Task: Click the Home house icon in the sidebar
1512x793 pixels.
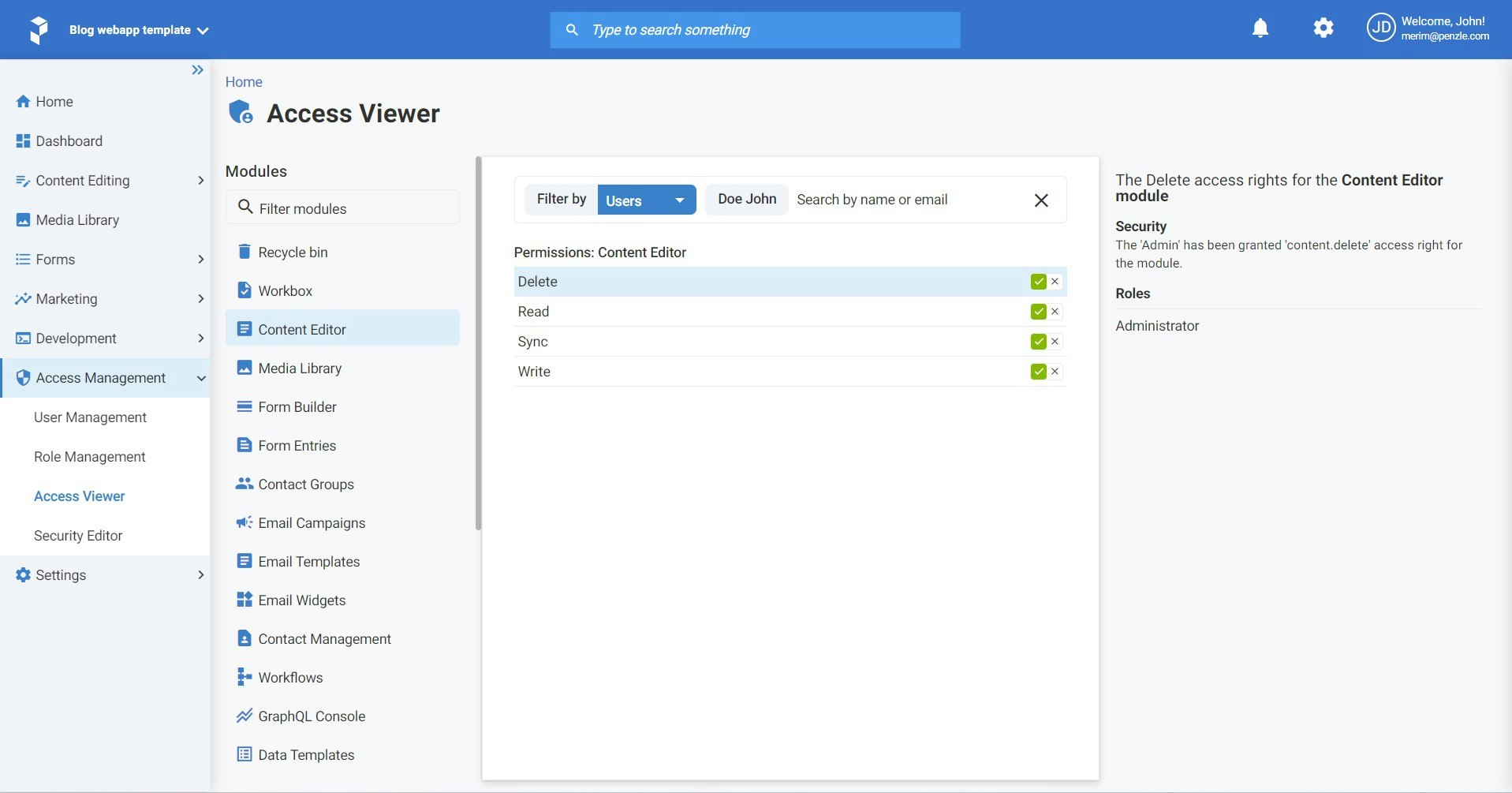Action: tap(23, 102)
